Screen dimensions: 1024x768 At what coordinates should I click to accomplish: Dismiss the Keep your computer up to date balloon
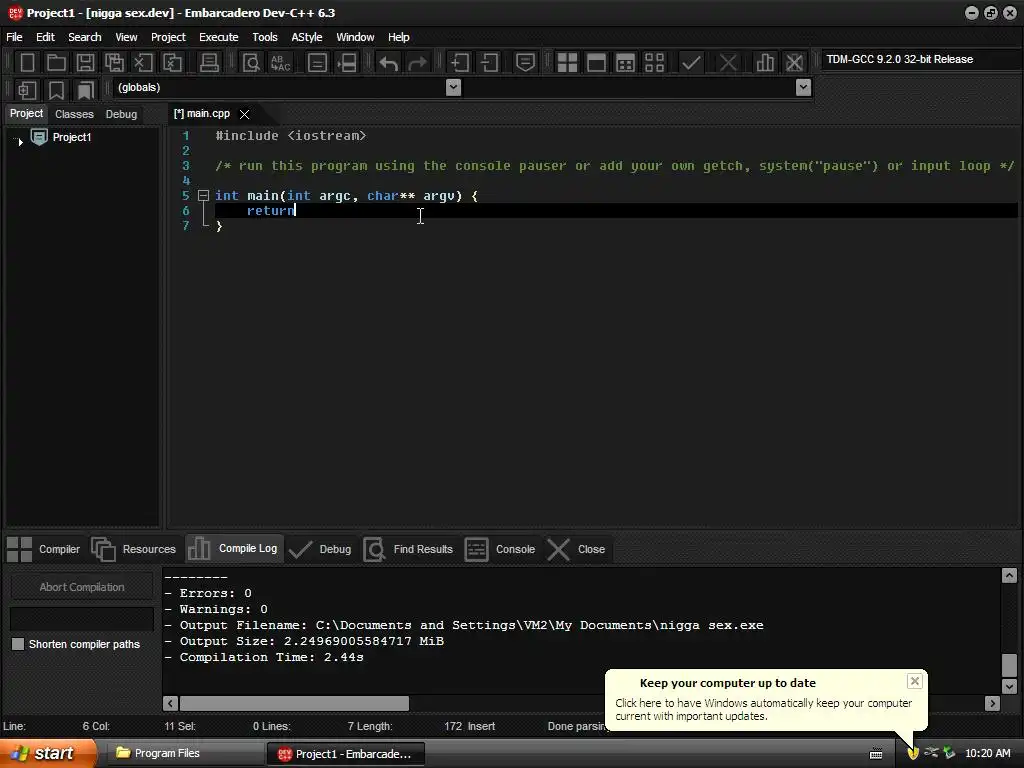tap(914, 681)
